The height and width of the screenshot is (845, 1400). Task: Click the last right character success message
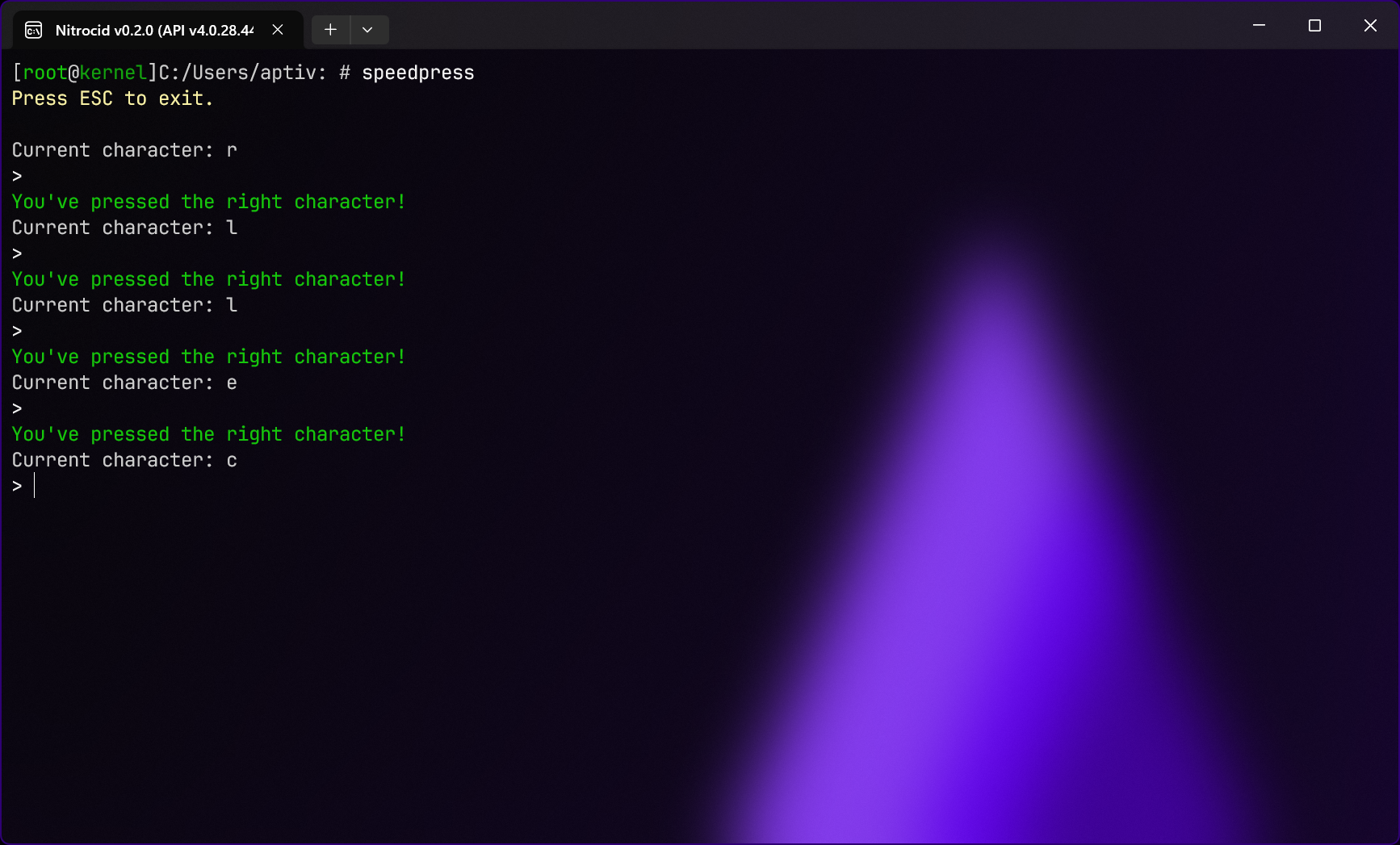[x=208, y=434]
